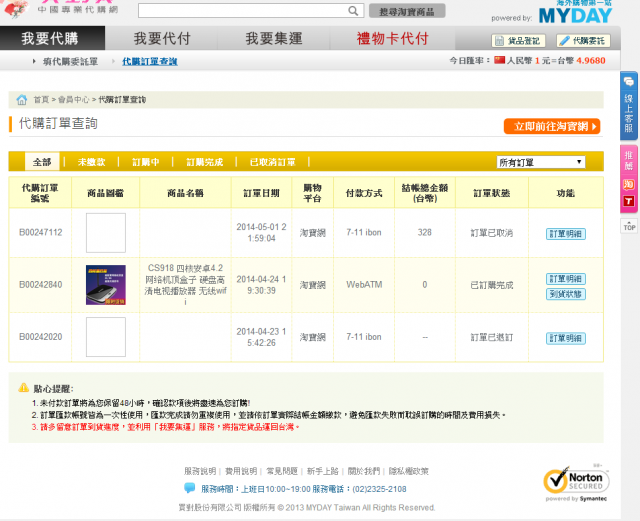Click the blue chat bubble service icon

[x=190, y=488]
